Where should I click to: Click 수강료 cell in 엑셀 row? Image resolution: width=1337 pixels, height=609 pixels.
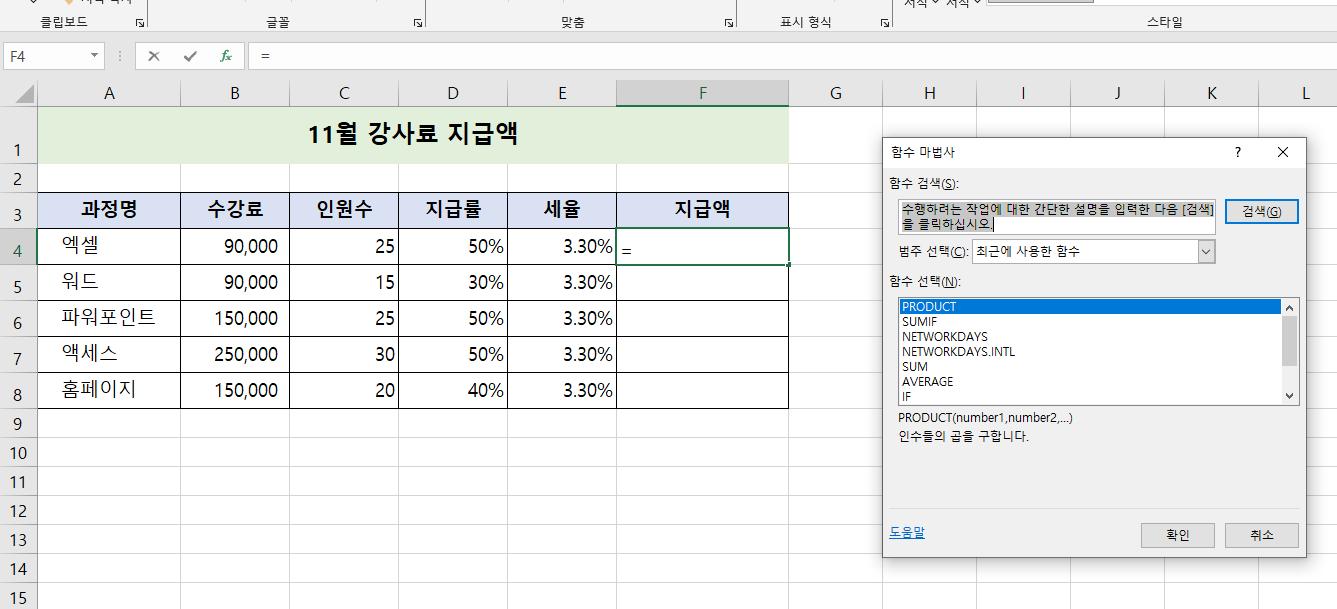coord(235,246)
